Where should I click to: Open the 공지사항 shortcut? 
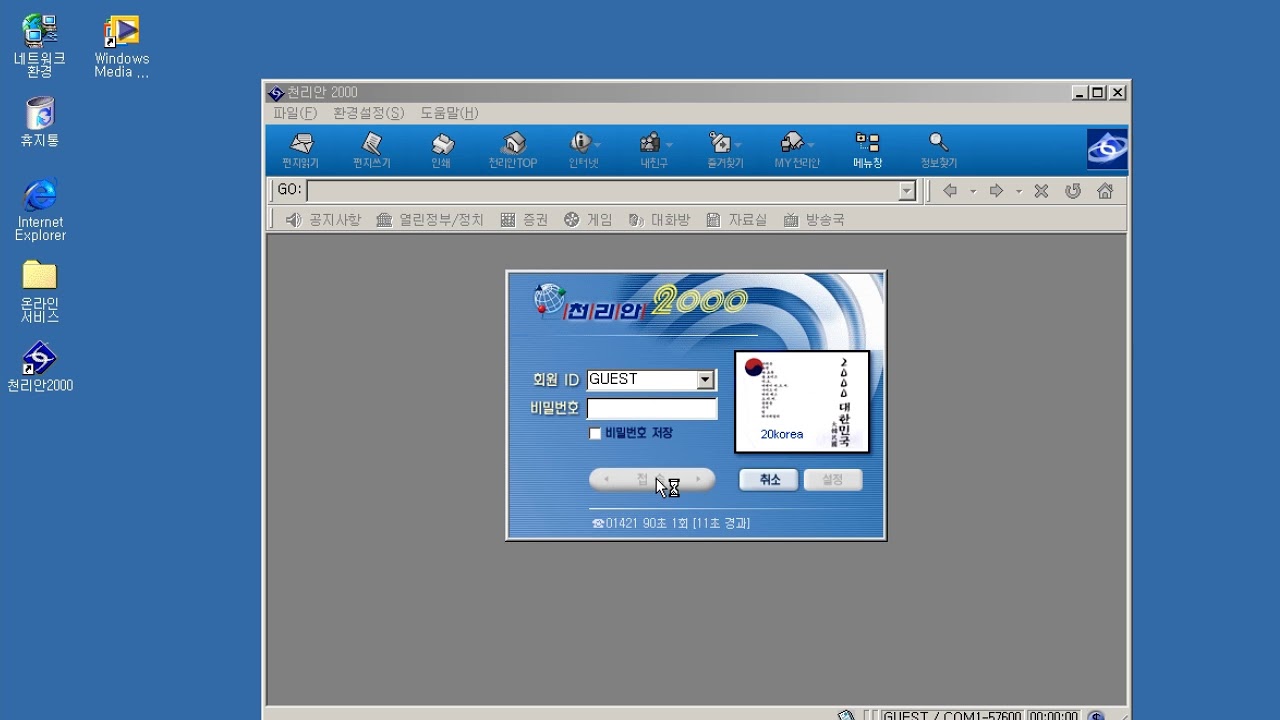[x=323, y=220]
